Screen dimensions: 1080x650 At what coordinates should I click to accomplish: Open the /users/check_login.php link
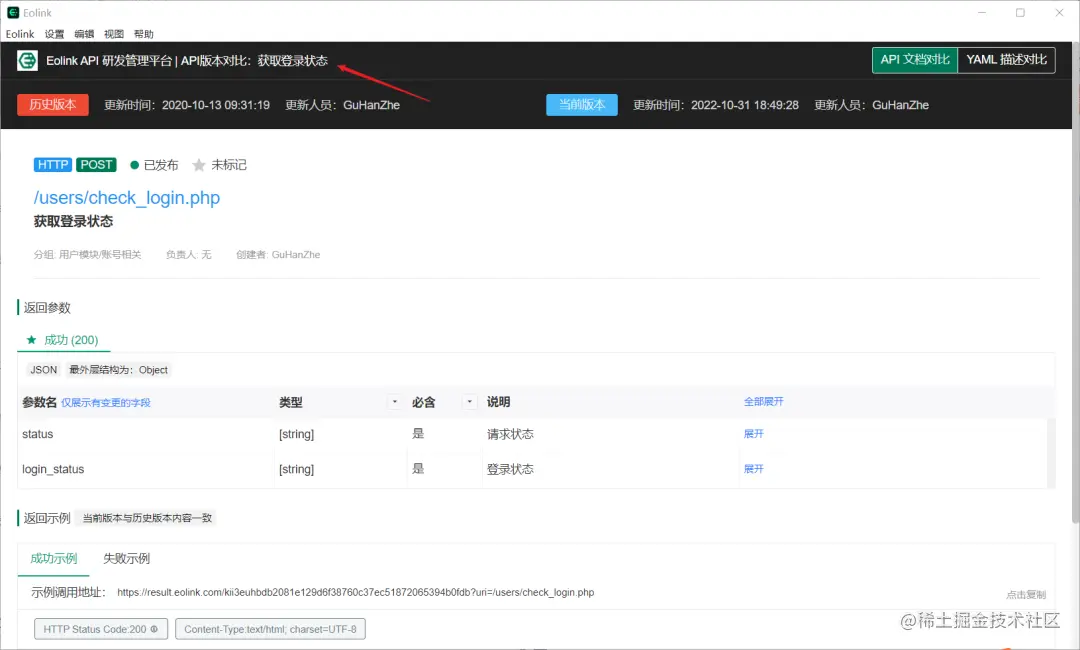pos(127,198)
